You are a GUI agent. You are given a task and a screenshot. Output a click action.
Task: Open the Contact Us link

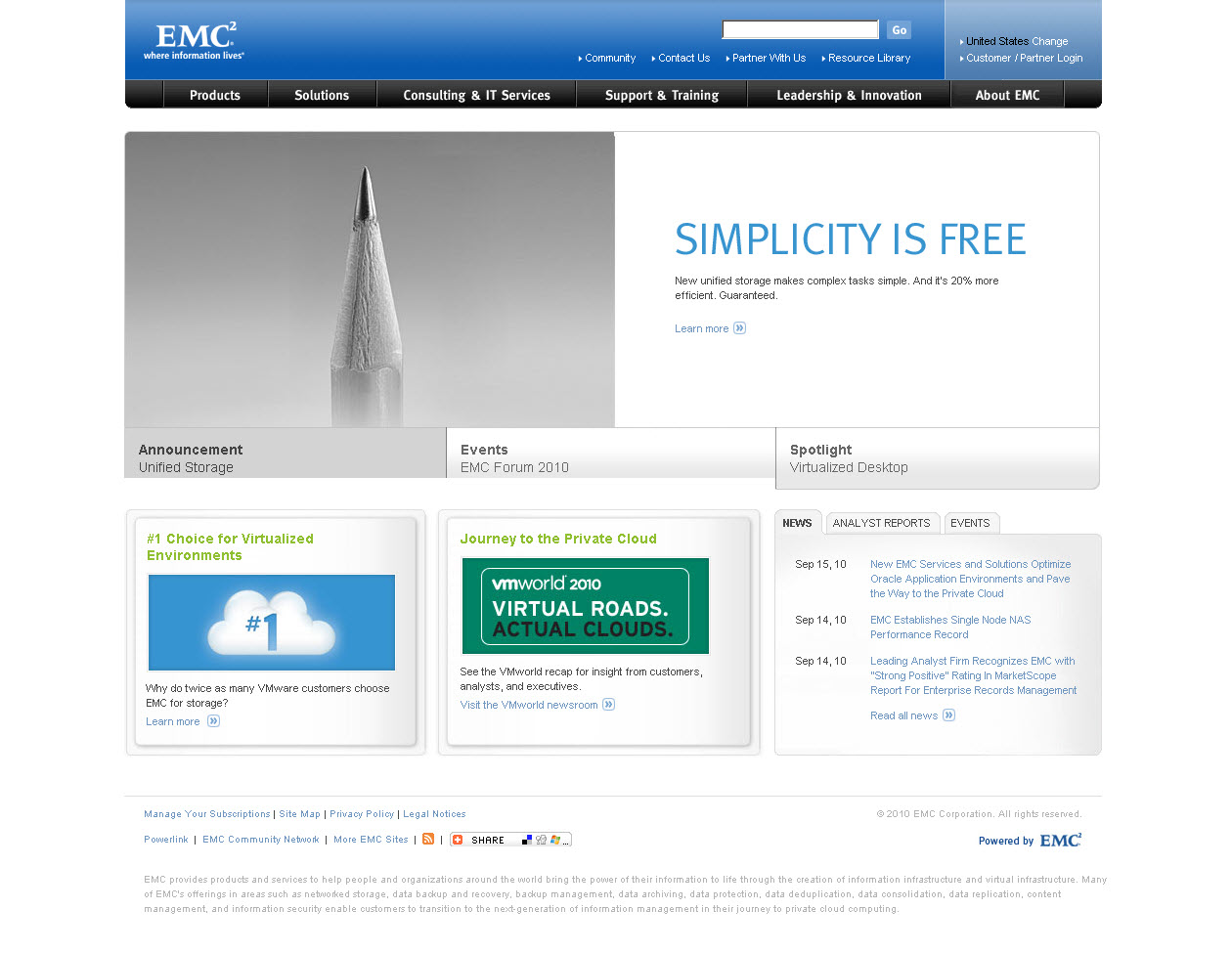click(683, 59)
